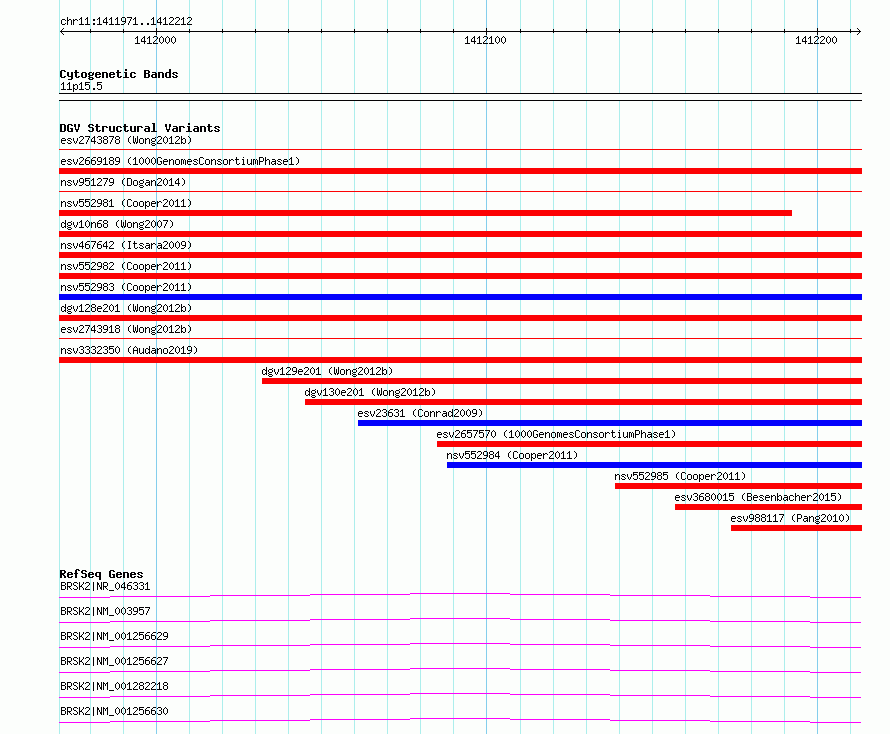Select the dgv10n68 (Wong2007) variant
Screen dimensions: 890x734
[x=117, y=224]
